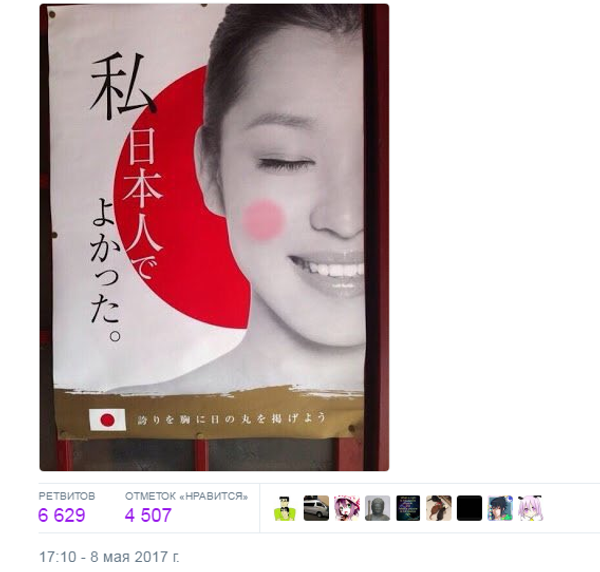Open the green-shirt cartoon man avatar
Image resolution: width=600 pixels, height=572 pixels.
point(285,508)
